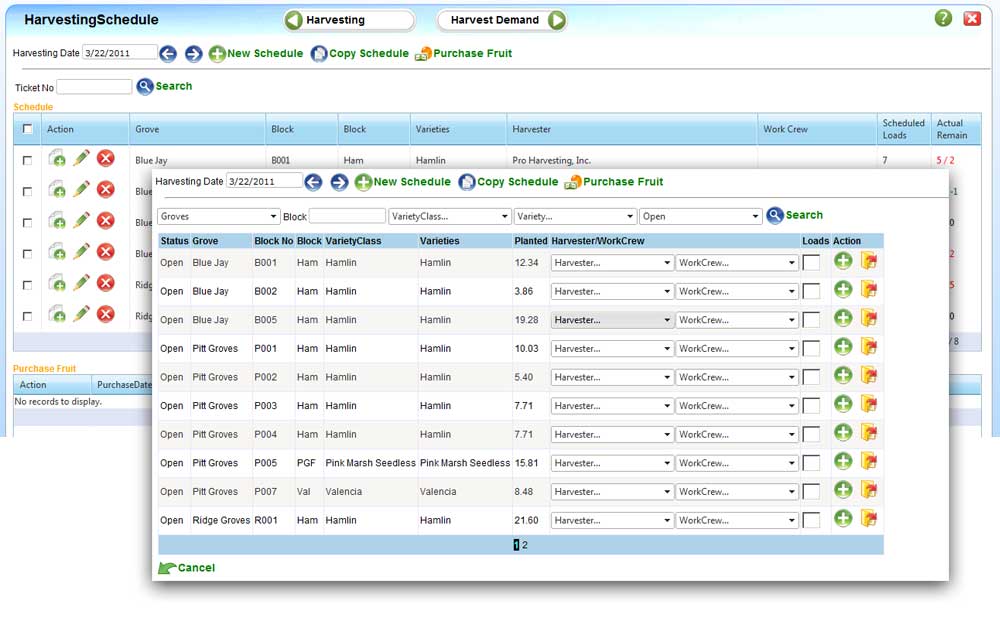Click Copy Schedule in main toolbar
The image size is (1000, 629).
click(x=360, y=54)
